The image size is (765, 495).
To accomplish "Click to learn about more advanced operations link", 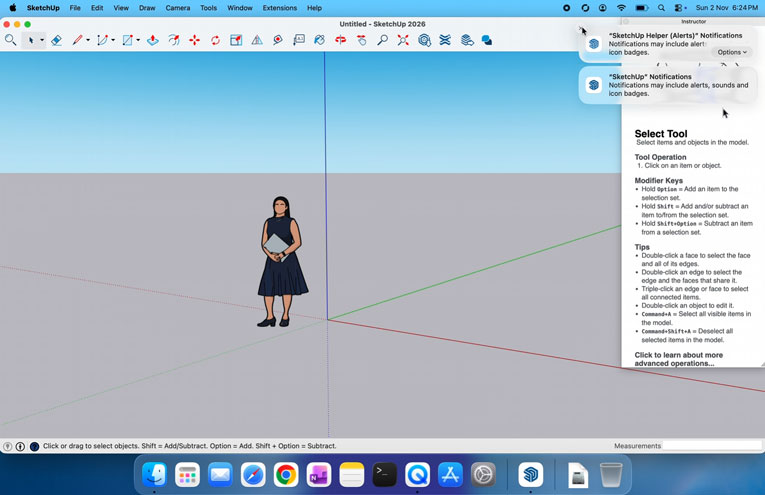I will [678, 359].
